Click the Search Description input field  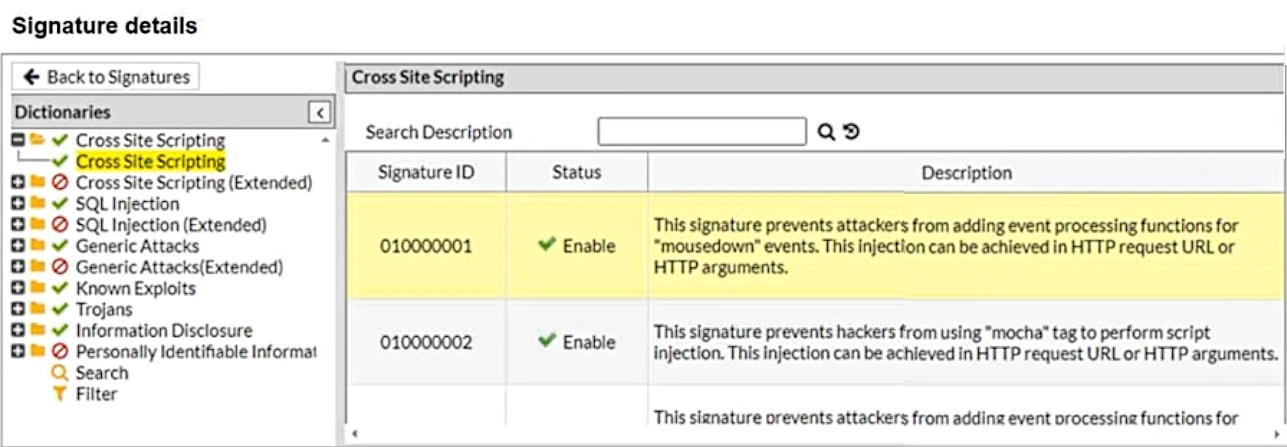pos(701,132)
